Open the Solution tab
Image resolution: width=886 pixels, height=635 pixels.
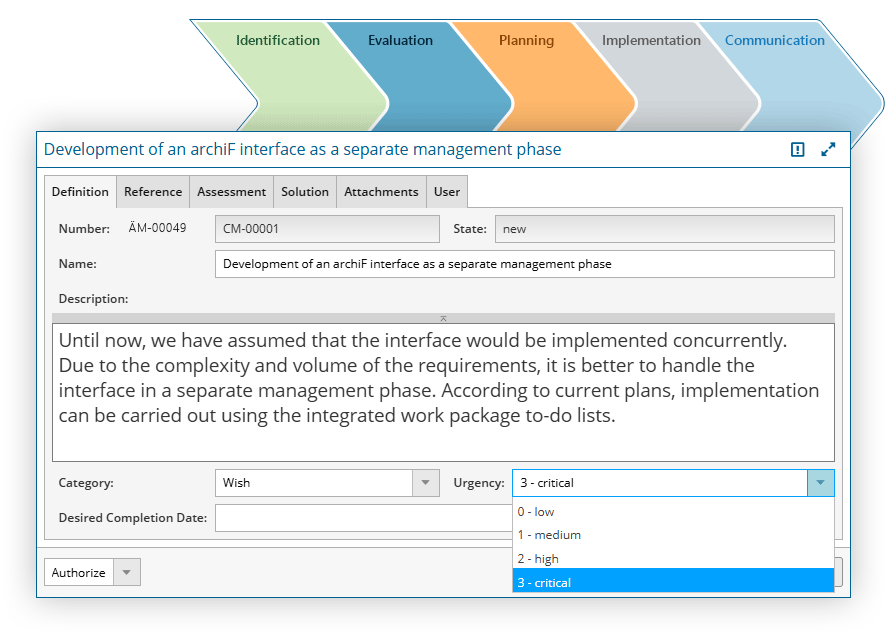click(x=305, y=192)
